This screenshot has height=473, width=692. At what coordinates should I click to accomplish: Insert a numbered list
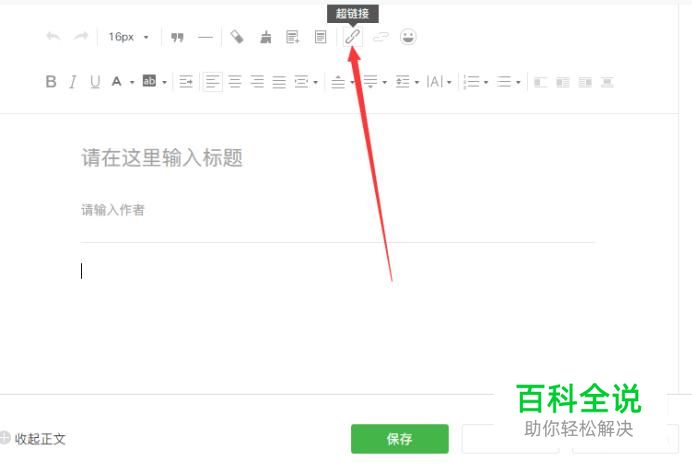(x=472, y=82)
